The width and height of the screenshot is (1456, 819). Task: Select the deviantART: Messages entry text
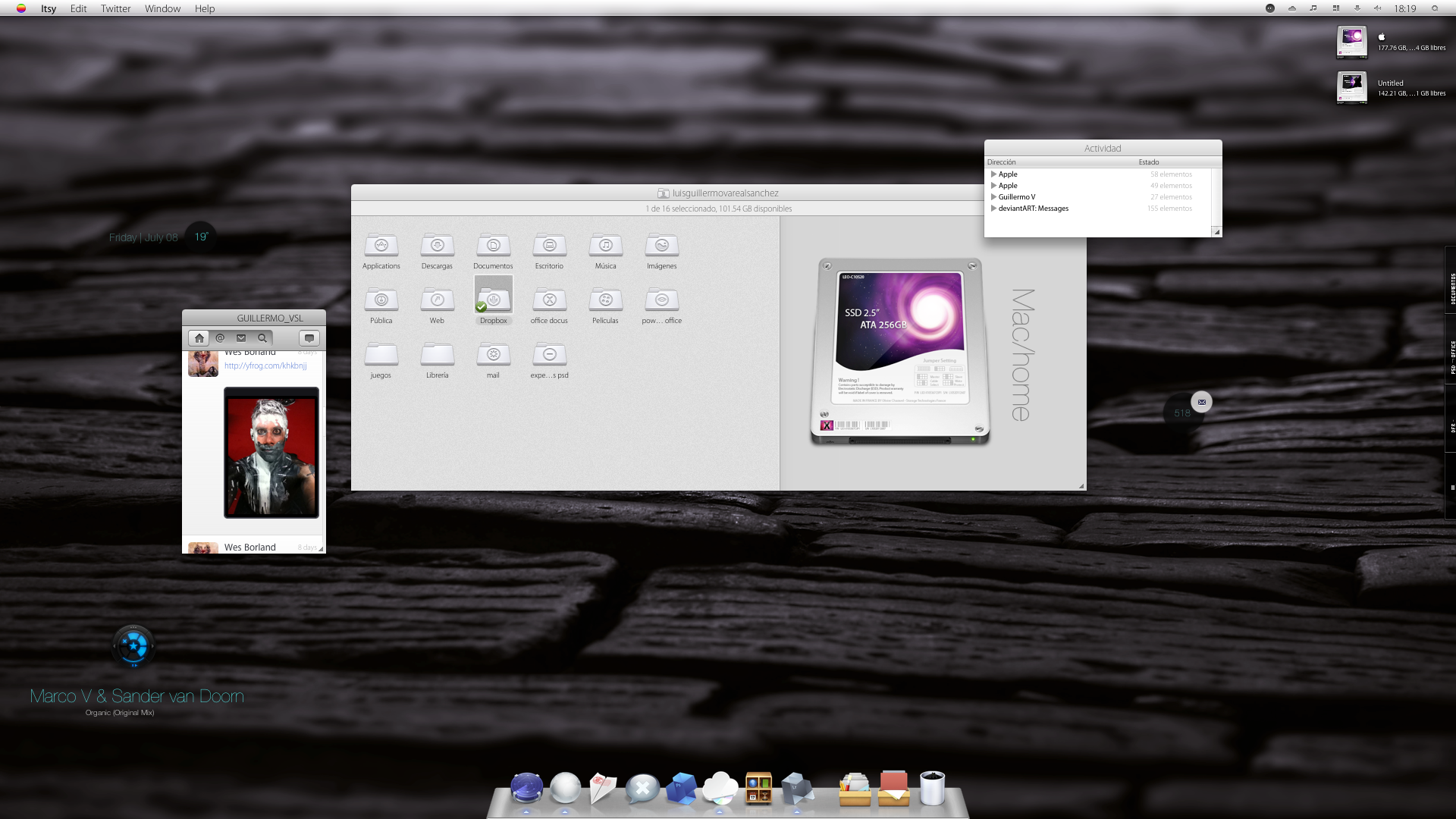1033,209
